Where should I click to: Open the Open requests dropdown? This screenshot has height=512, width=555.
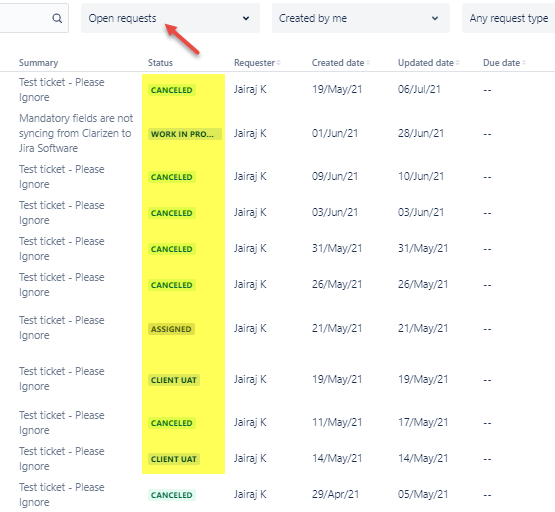pos(170,18)
